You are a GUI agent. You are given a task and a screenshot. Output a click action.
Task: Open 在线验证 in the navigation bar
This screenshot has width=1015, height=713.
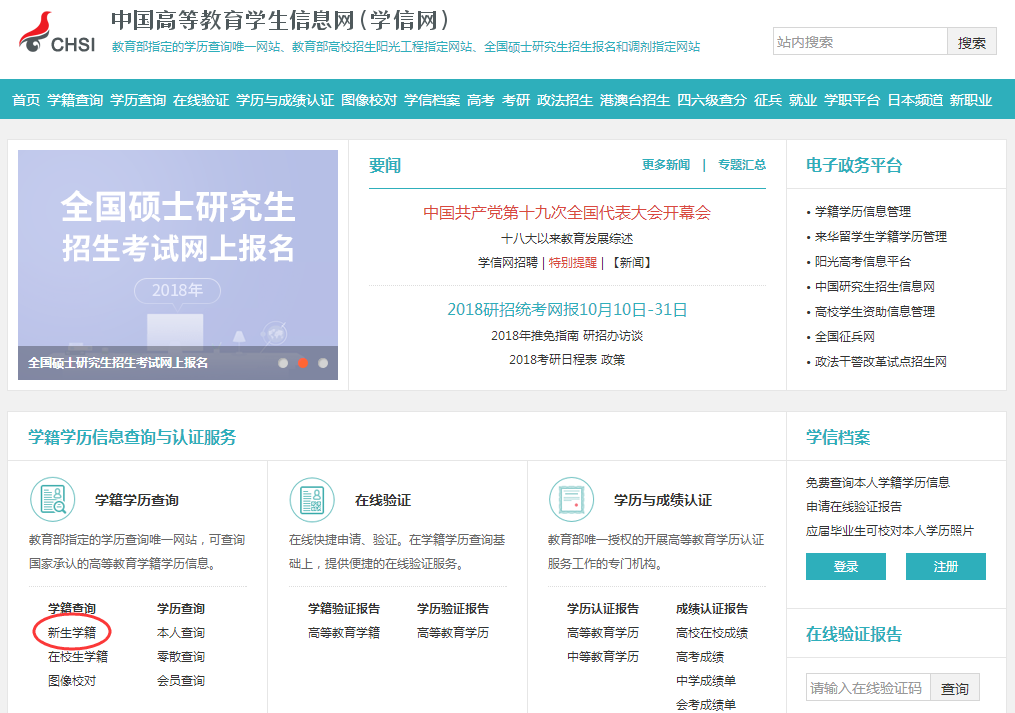pyautogui.click(x=201, y=100)
